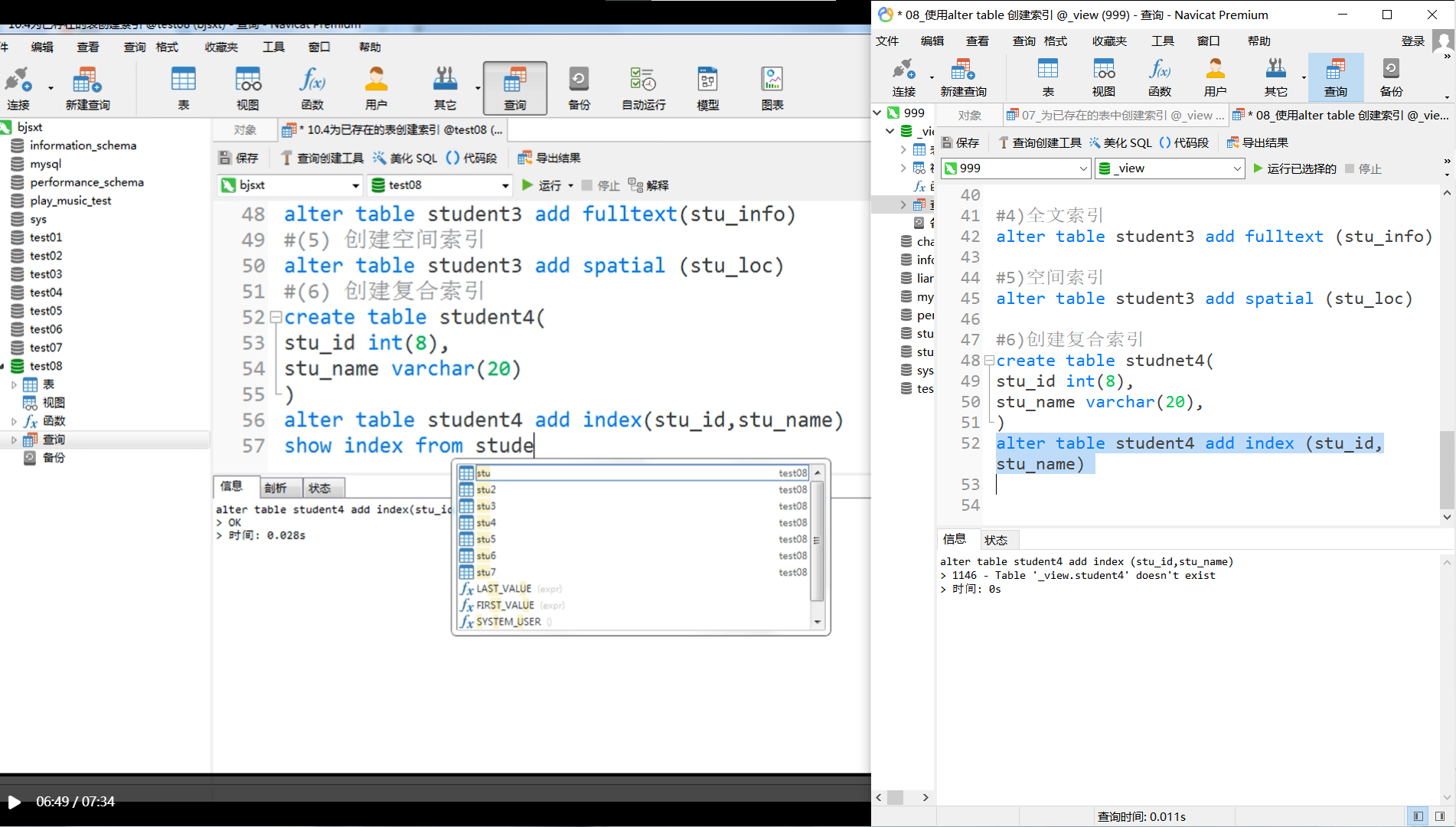Collapse the 999 connection in right tree
1456x827 pixels.
tap(877, 113)
